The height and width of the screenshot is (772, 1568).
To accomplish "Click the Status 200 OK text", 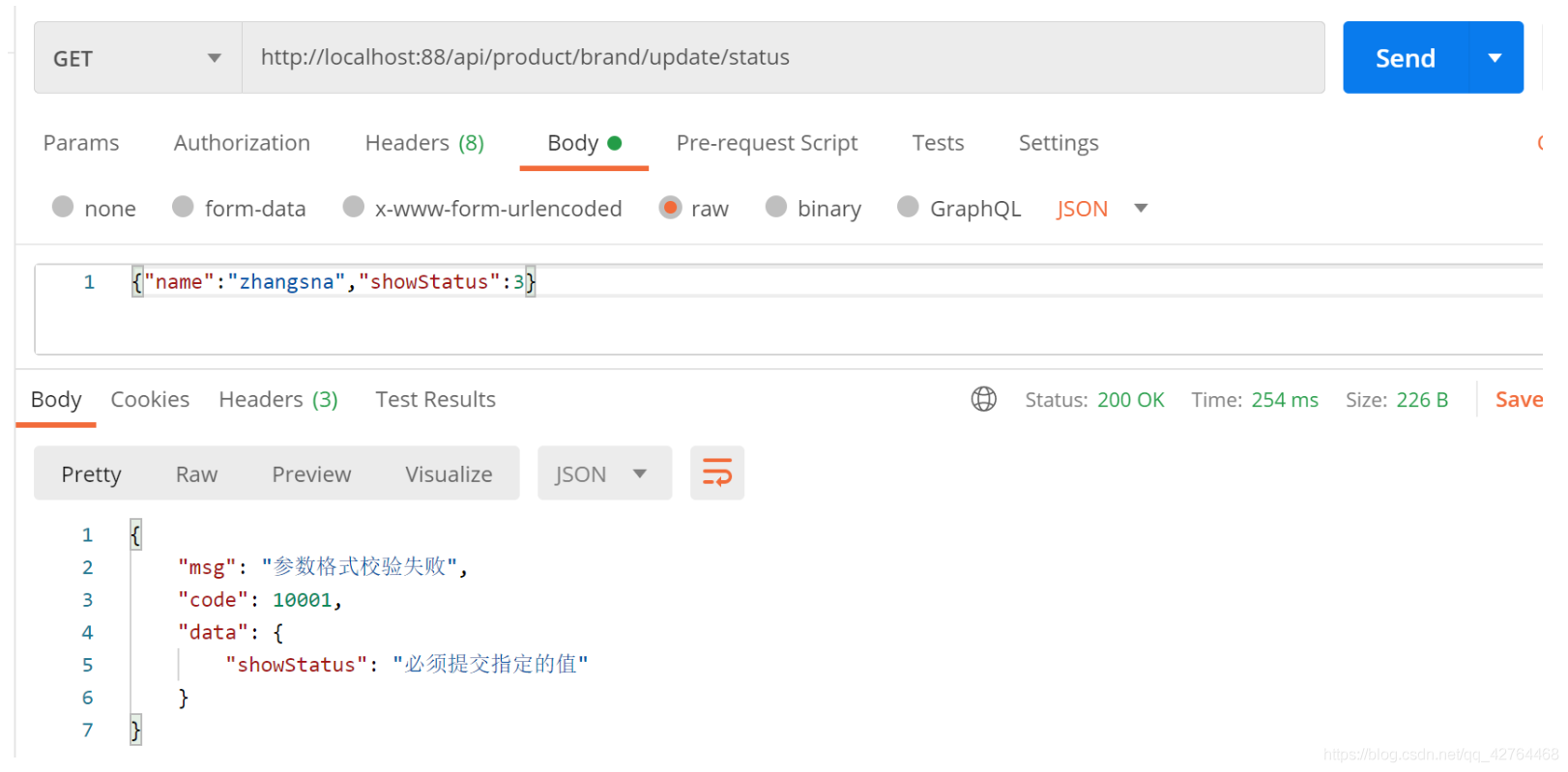I will click(1094, 400).
